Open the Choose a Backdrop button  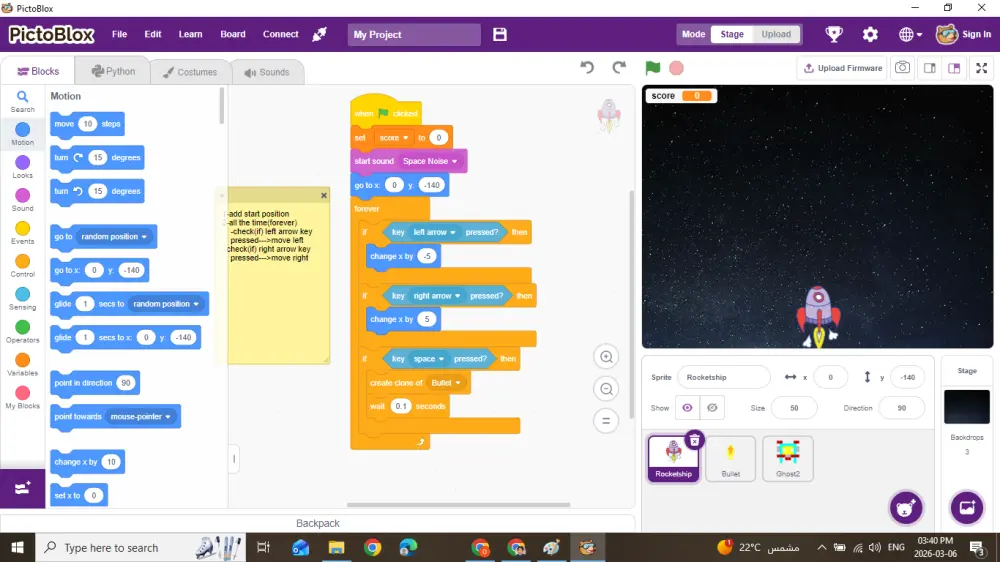click(967, 508)
